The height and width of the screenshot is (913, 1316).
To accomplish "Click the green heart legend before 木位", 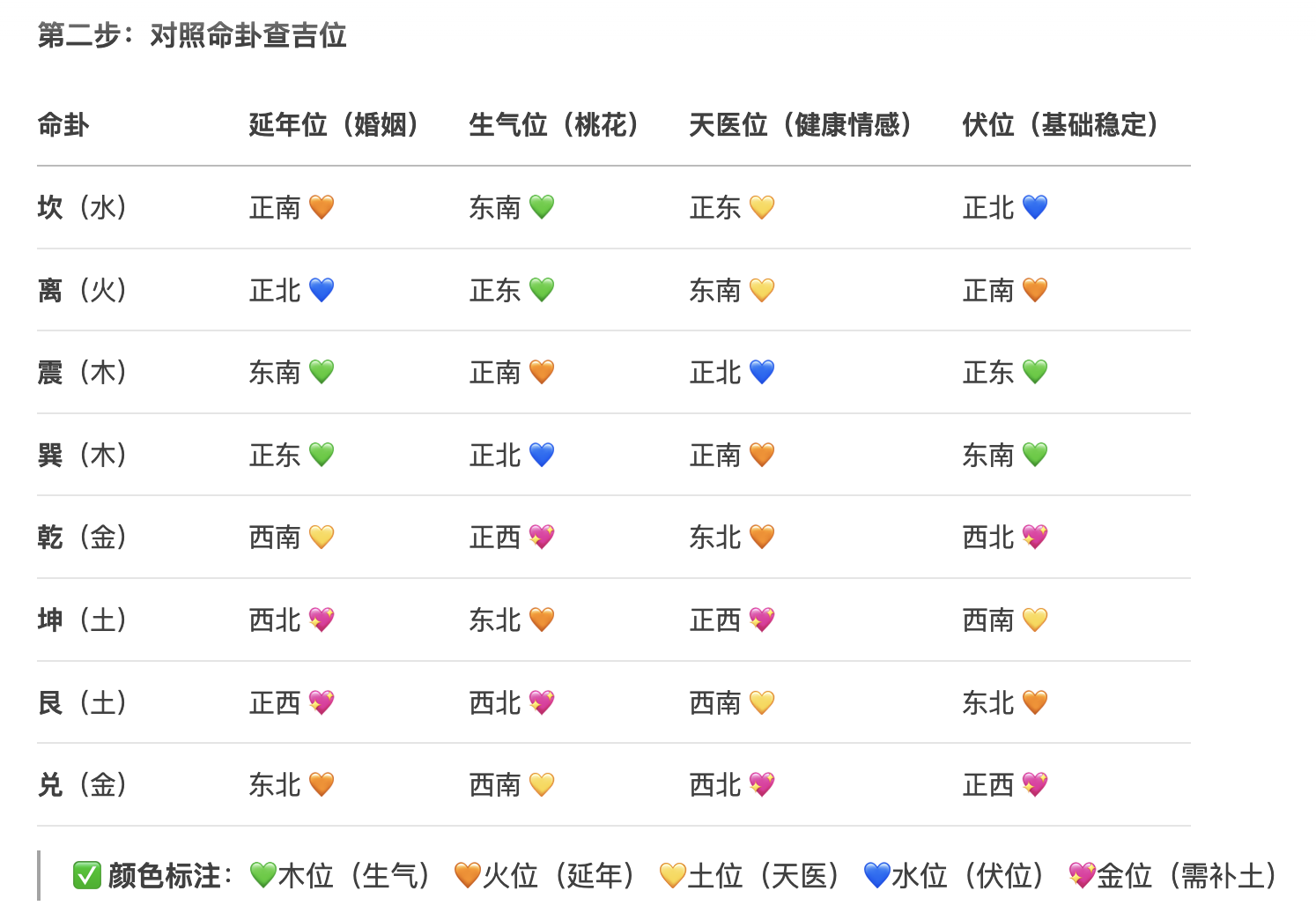I will [262, 875].
